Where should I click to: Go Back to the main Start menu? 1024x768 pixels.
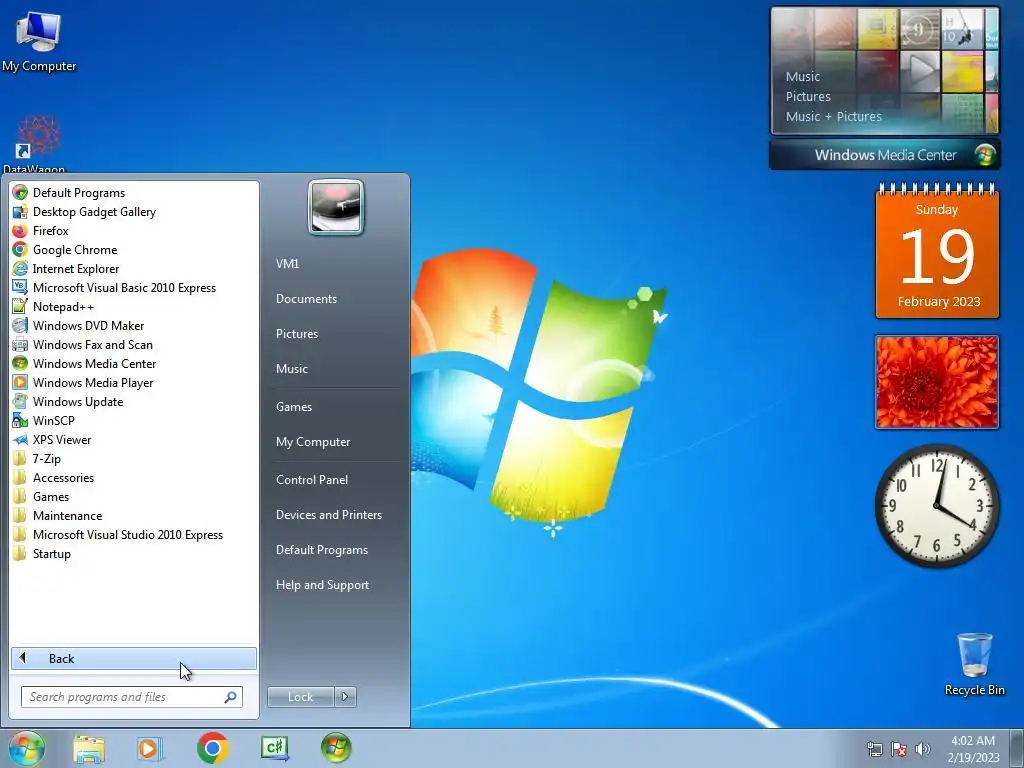click(x=134, y=658)
